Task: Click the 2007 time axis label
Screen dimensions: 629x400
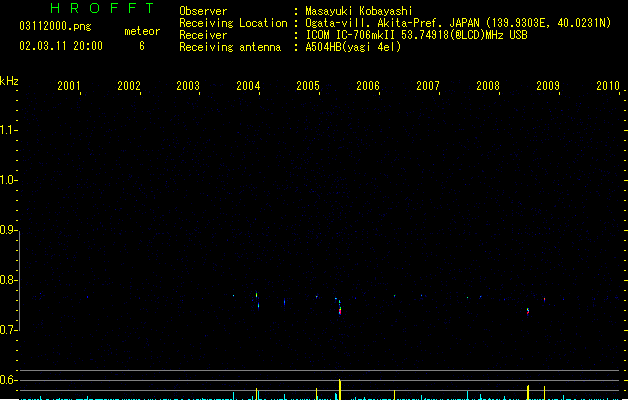Action: [x=428, y=85]
